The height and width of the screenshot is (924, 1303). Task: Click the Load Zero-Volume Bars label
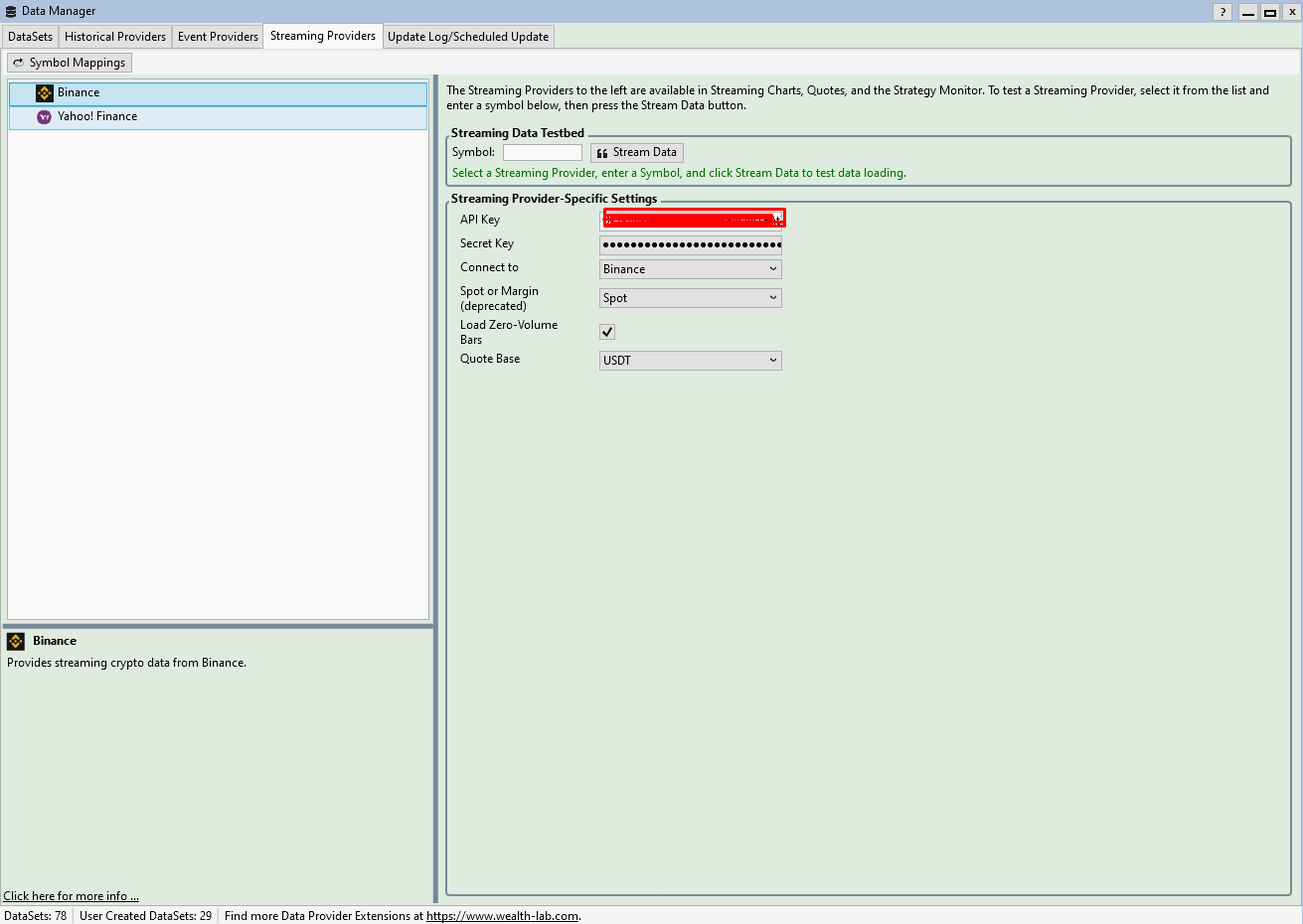[509, 332]
